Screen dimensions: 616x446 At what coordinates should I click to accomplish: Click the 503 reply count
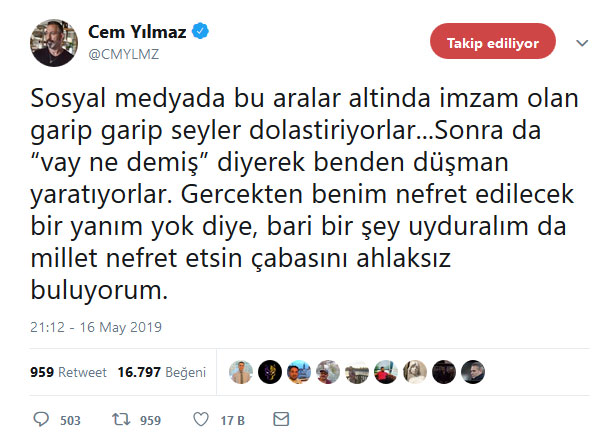click(x=70, y=420)
